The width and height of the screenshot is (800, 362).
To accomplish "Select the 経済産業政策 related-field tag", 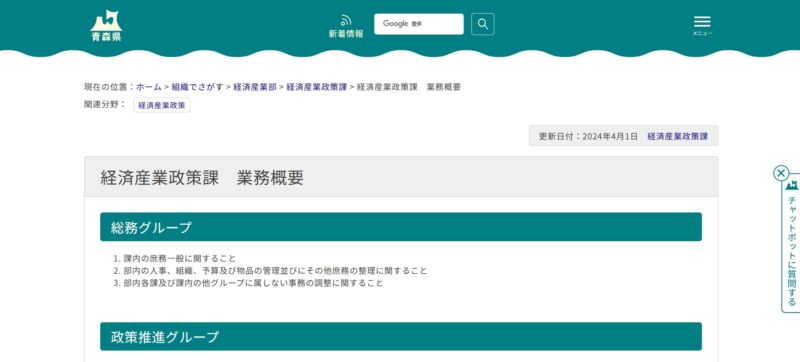I will point(162,106).
